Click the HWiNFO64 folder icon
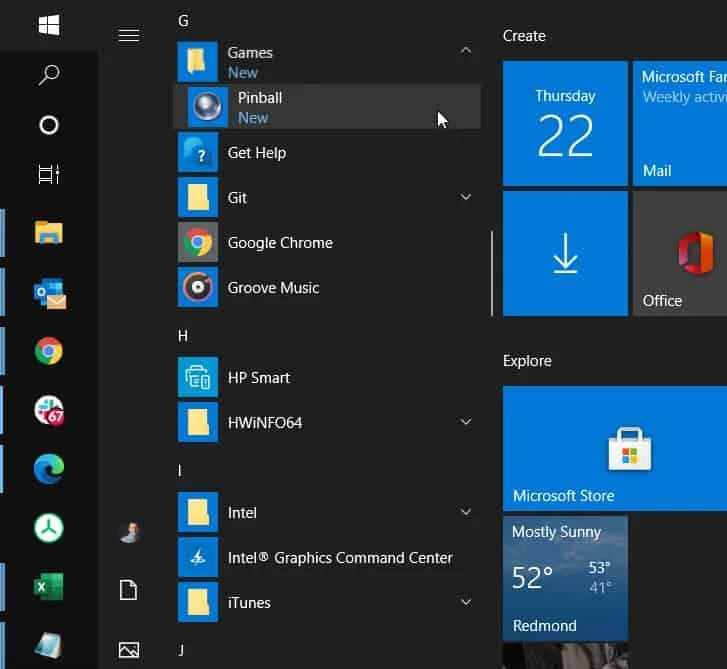This screenshot has height=669, width=727. [198, 422]
